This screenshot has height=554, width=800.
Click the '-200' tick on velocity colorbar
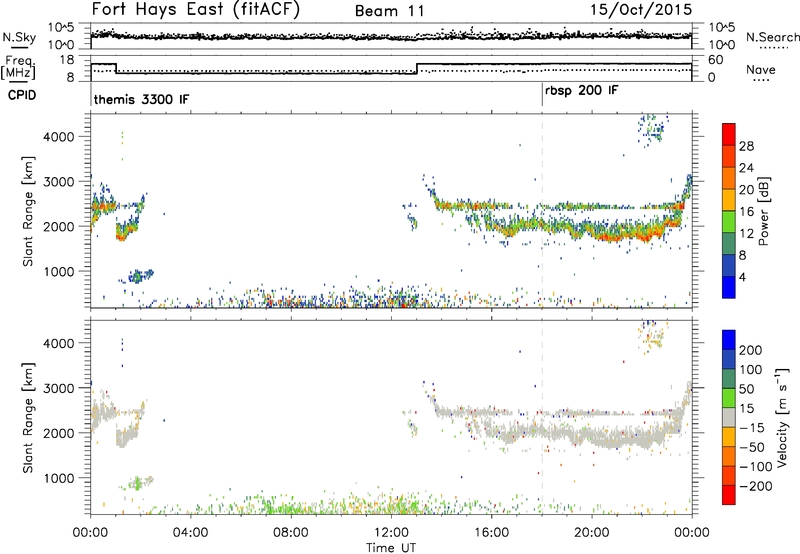click(x=755, y=486)
